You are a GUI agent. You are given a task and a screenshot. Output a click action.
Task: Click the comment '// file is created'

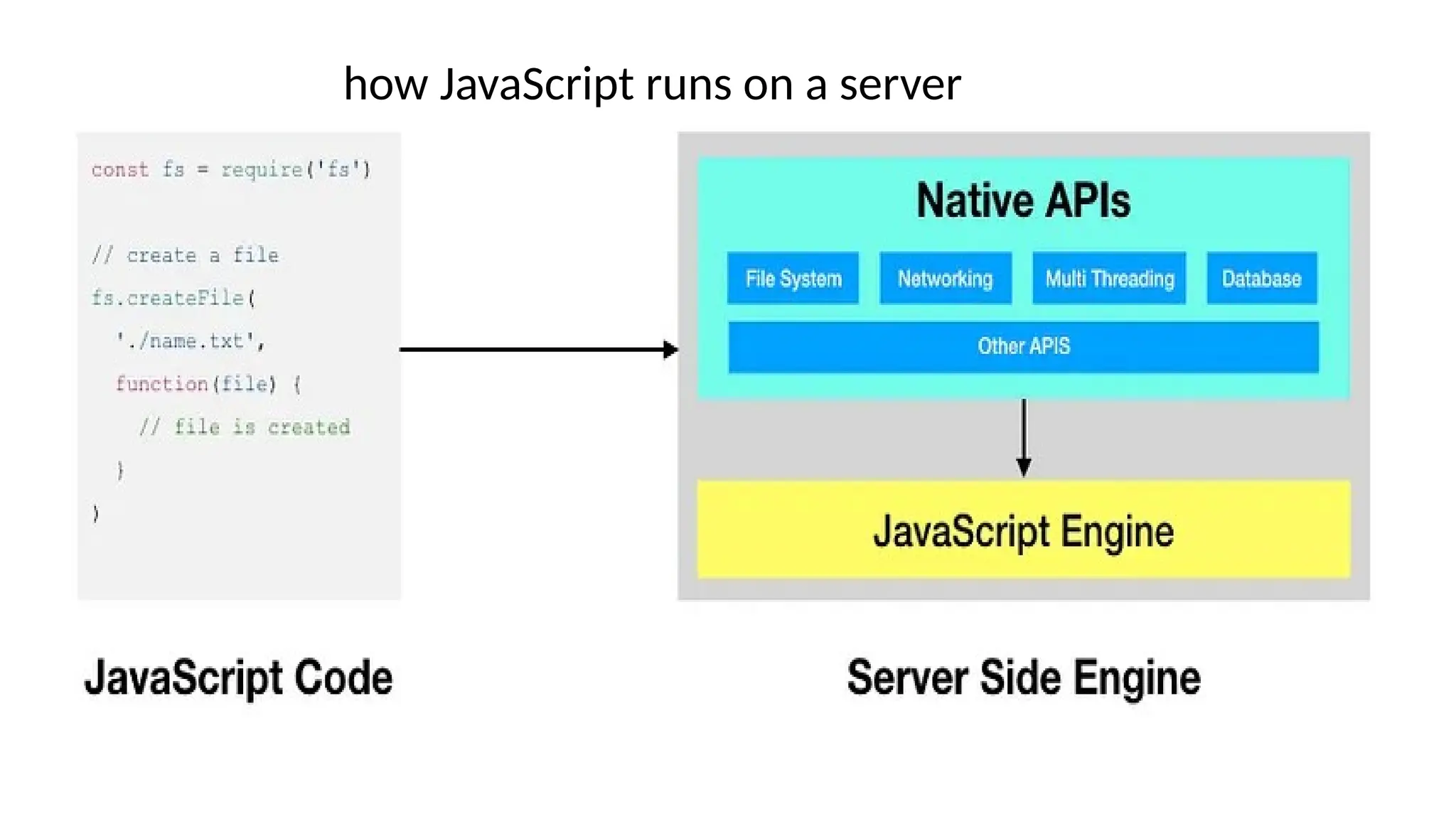(245, 427)
